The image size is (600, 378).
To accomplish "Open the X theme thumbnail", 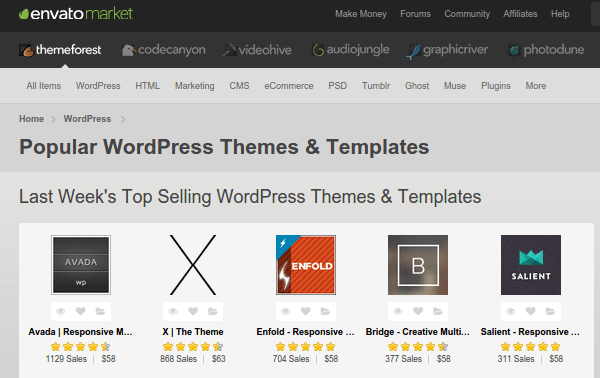I will (x=193, y=265).
